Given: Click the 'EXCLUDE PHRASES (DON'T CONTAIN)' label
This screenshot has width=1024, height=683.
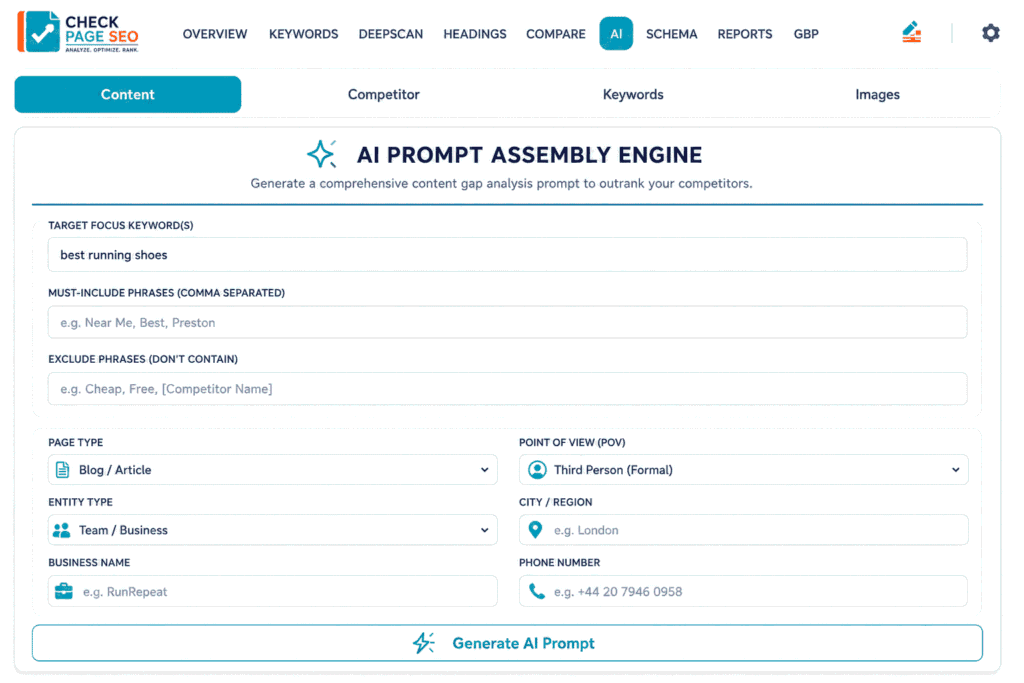Looking at the screenshot, I should click(143, 359).
